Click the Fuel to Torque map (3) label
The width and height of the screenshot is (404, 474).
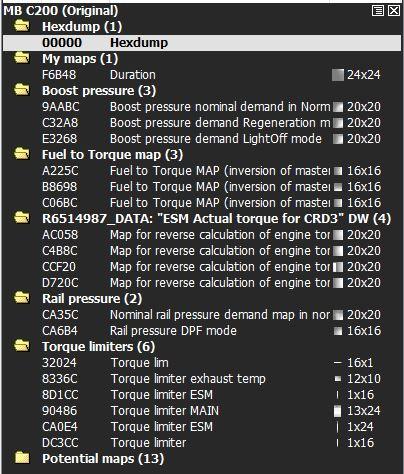click(113, 154)
